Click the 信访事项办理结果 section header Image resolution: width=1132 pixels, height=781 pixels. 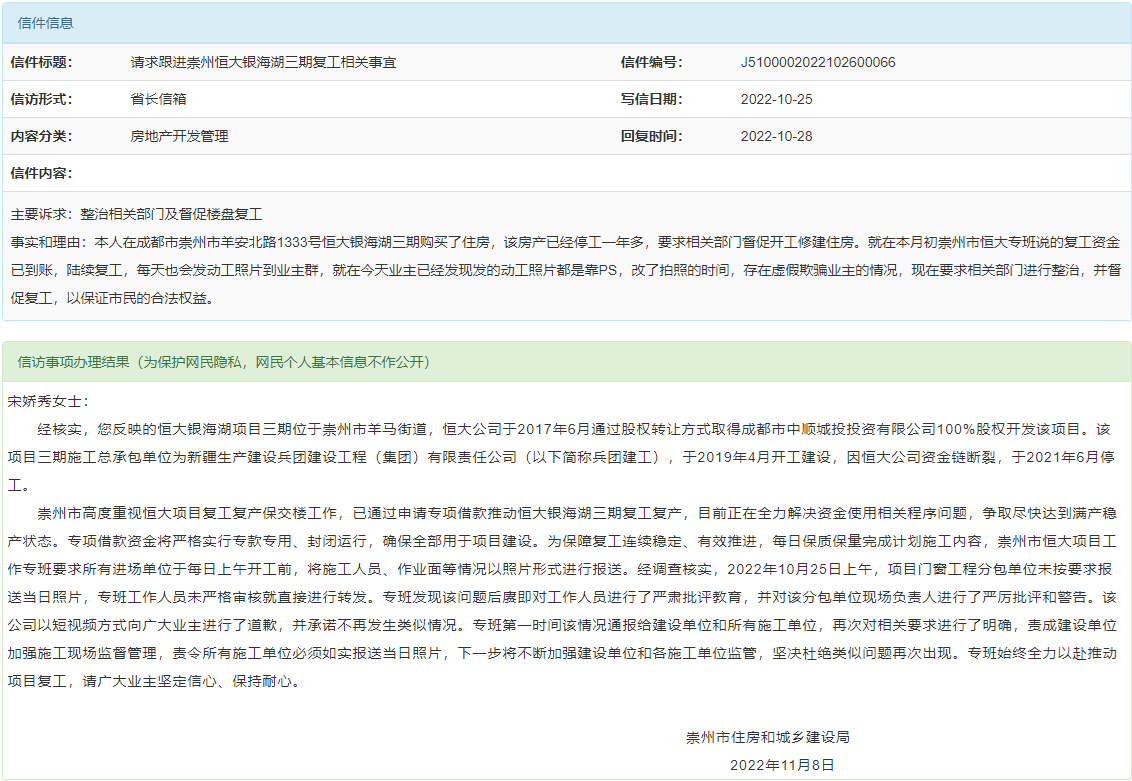click(x=224, y=361)
